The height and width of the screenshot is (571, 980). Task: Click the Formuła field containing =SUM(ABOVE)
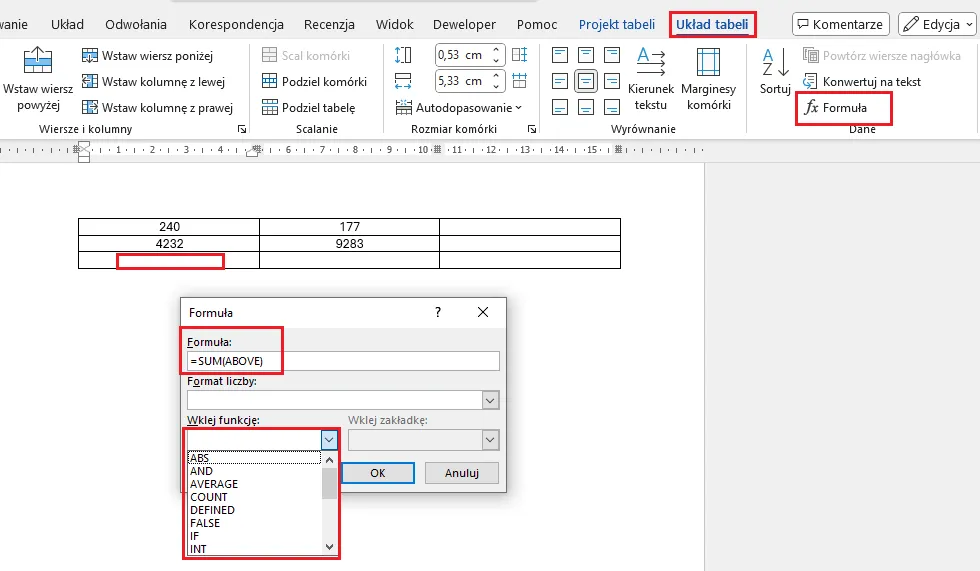342,361
